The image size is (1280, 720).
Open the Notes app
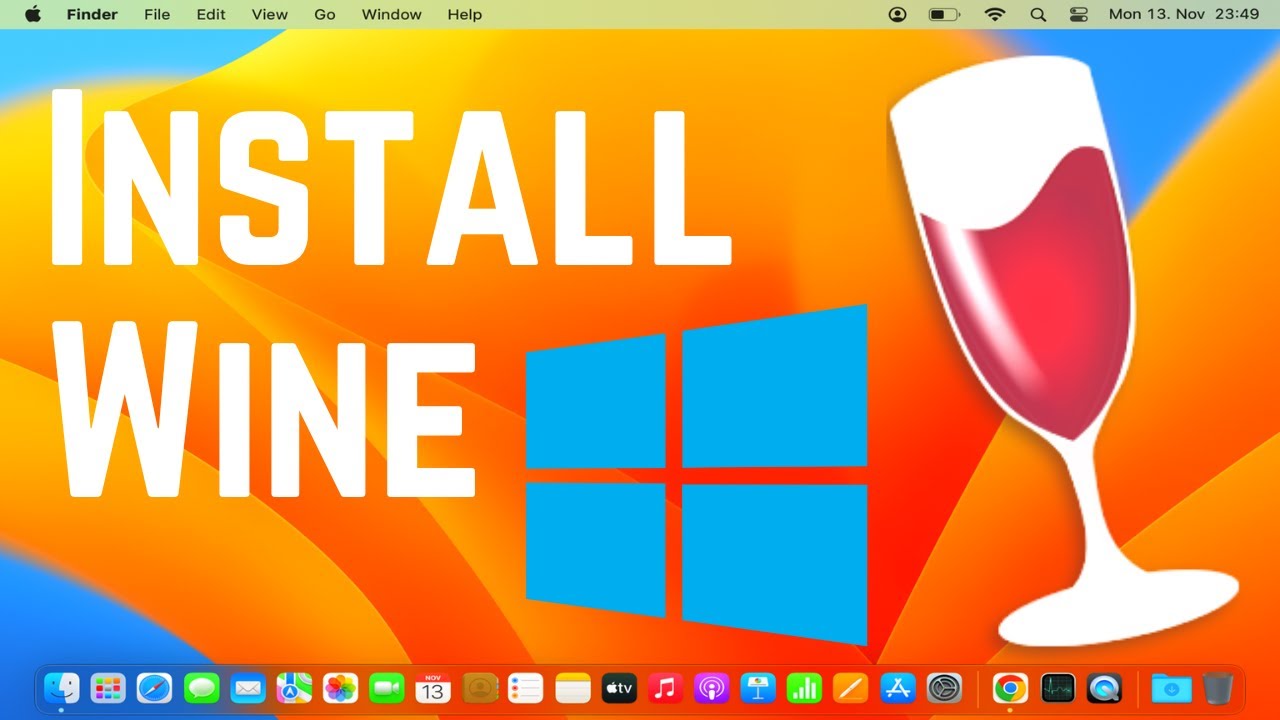(574, 688)
